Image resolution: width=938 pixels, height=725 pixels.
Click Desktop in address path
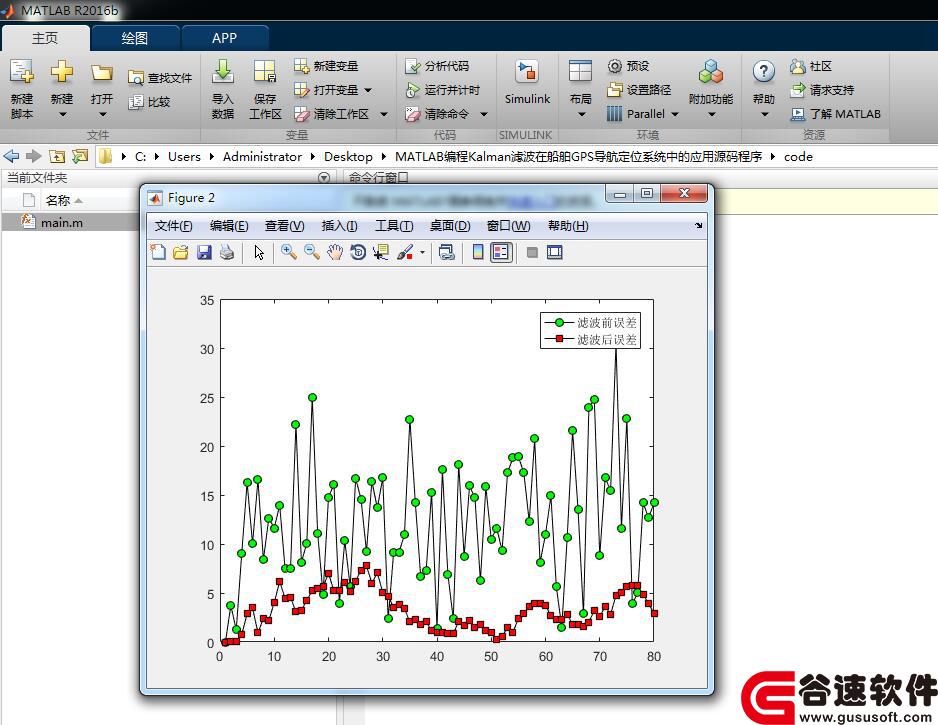coord(348,156)
